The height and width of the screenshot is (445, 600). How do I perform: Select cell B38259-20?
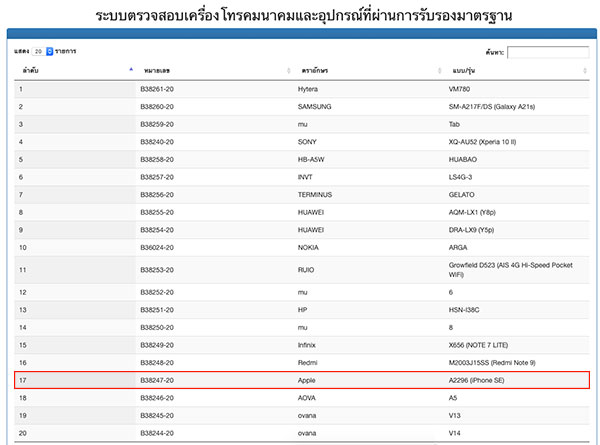[157, 124]
